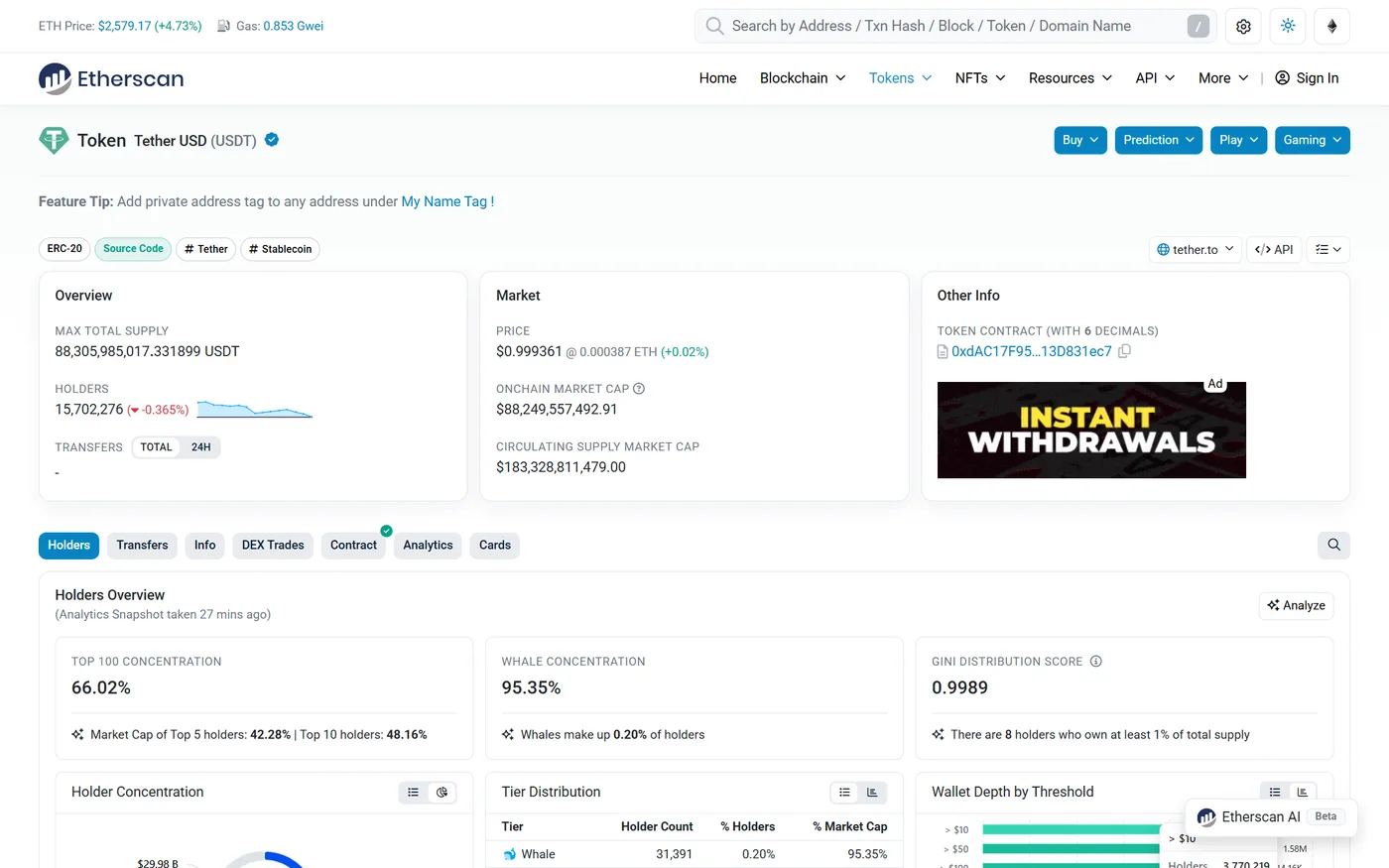Click the Ethereum diamond network icon
This screenshot has height=868, width=1389.
(x=1331, y=27)
